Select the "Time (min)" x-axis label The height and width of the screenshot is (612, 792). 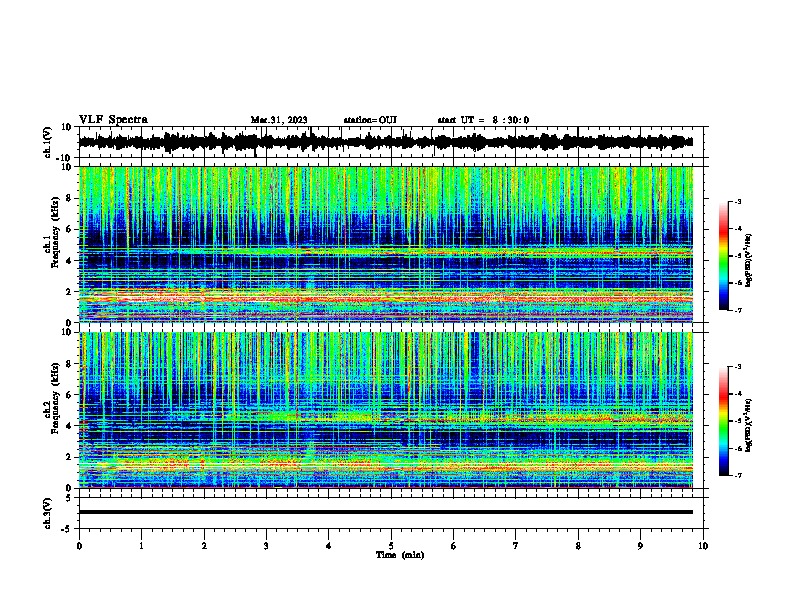(400, 555)
